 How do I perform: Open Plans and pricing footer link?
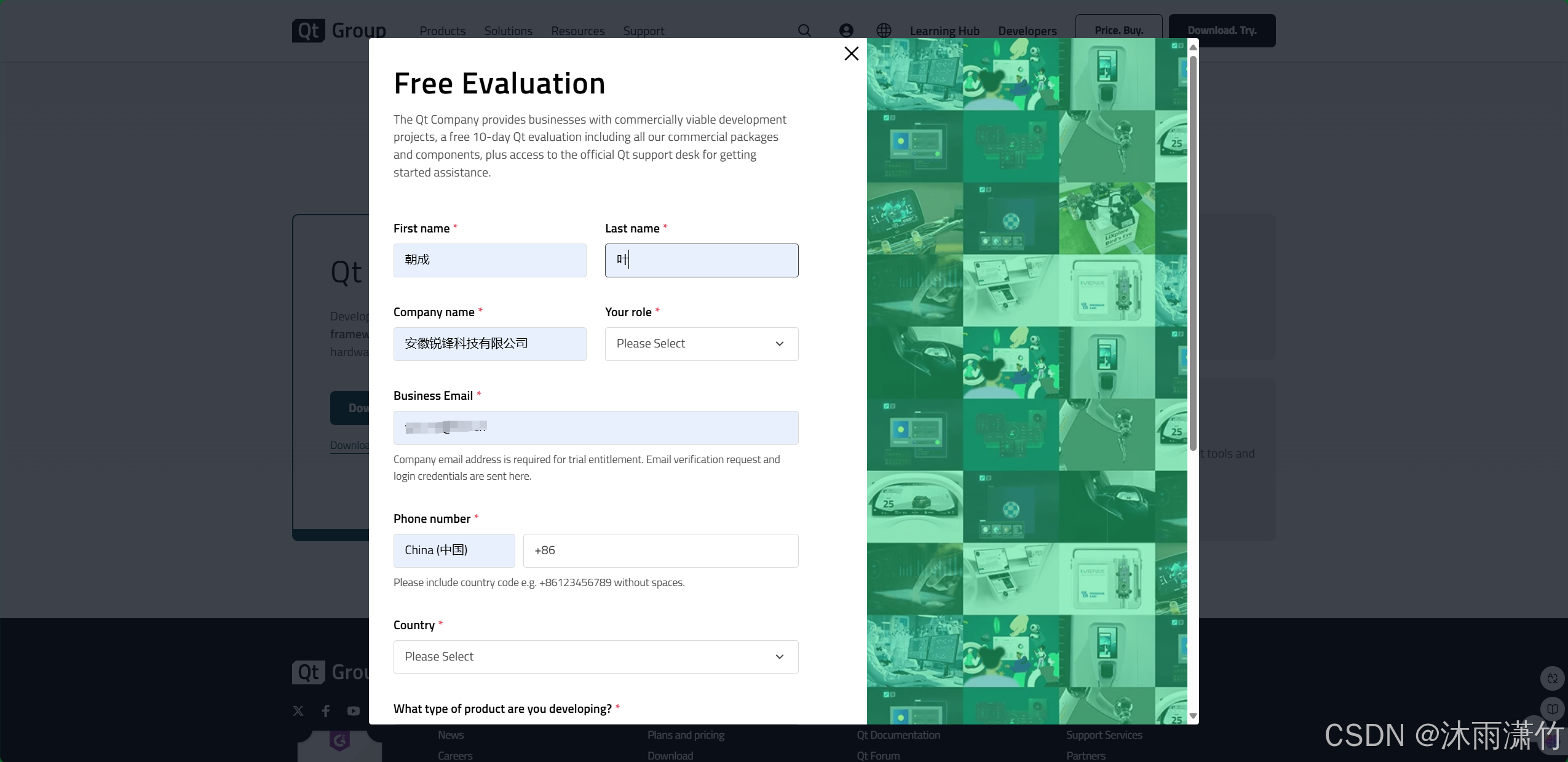tap(686, 735)
